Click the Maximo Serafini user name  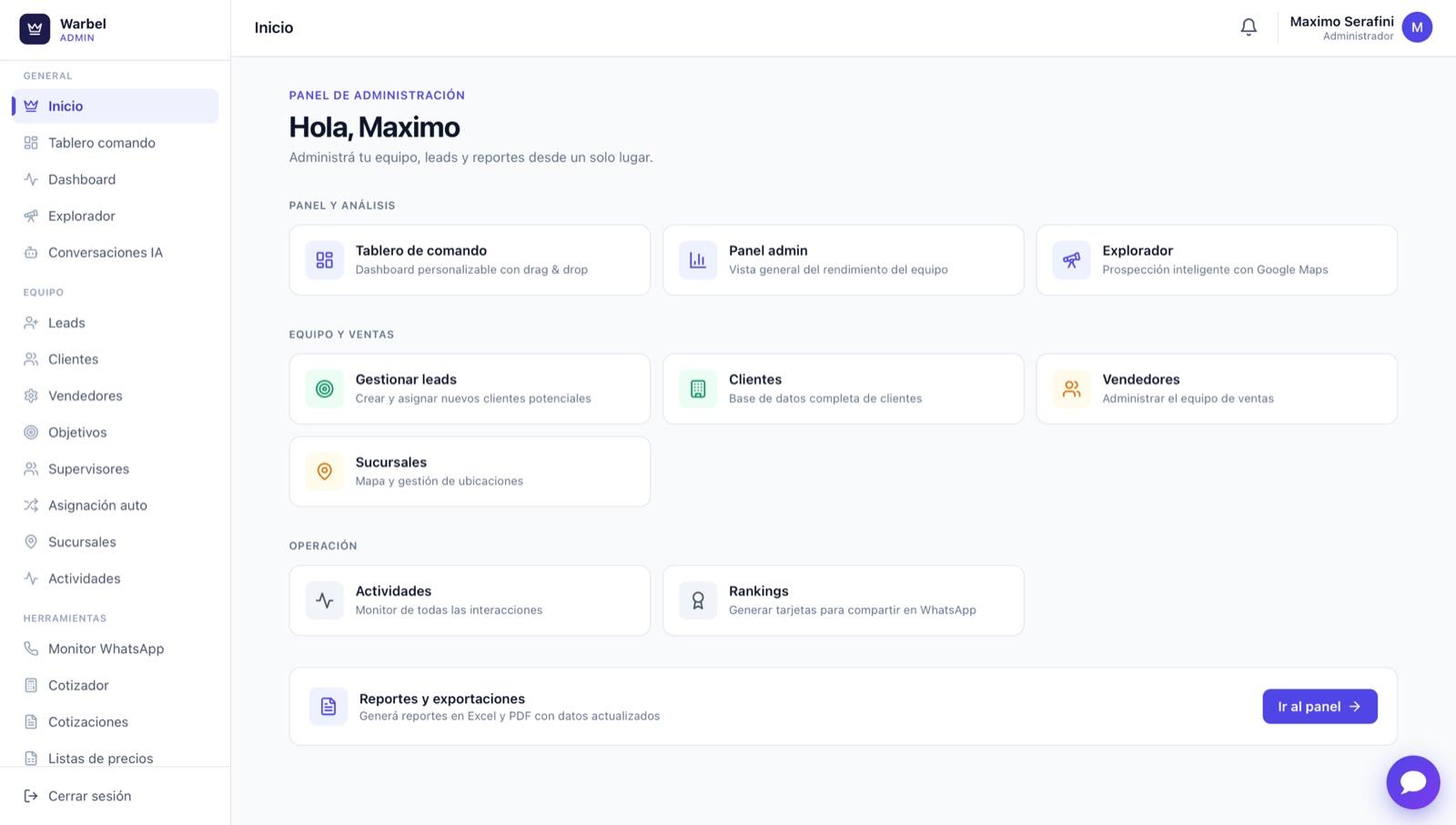point(1341,21)
